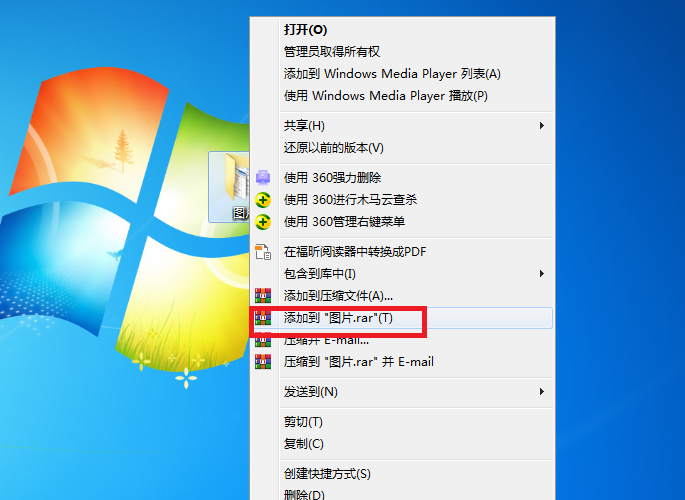Choose 创建快捷方式(S)
The image size is (685, 500).
[402, 474]
